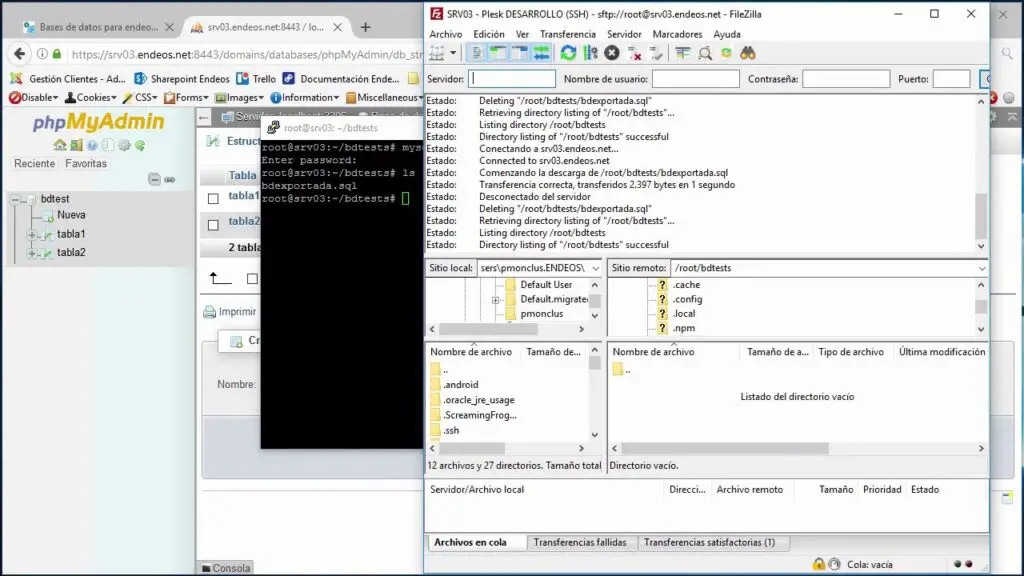The width and height of the screenshot is (1024, 576).
Task: Toggle processing of the transfer queue
Action: [x=590, y=53]
